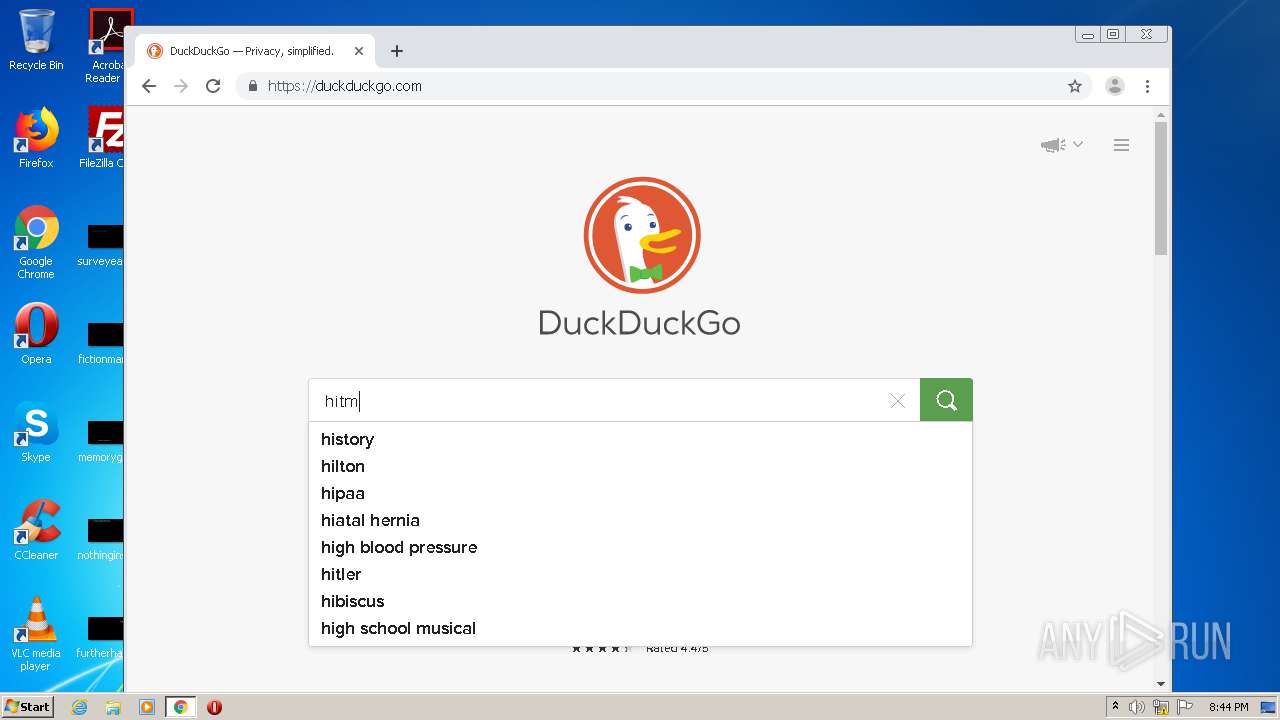Go back with the browser back arrow
Viewport: 1280px width, 720px height.
[149, 86]
